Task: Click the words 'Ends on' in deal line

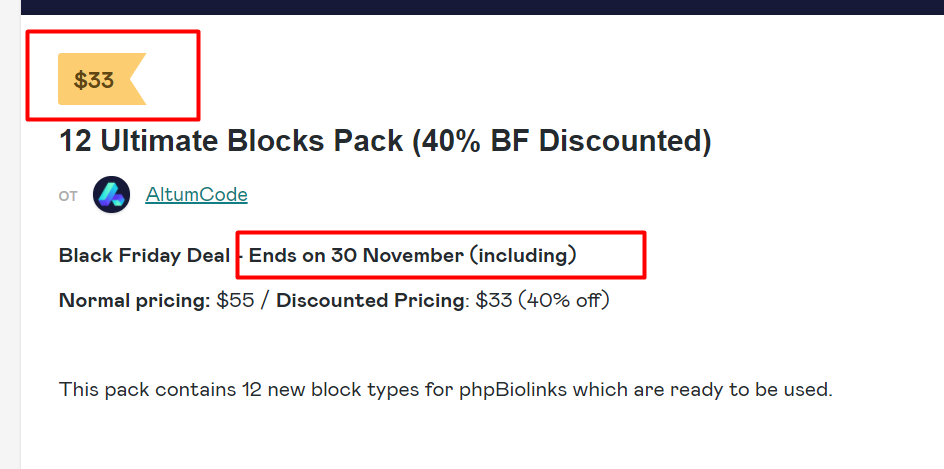Action: coord(287,255)
